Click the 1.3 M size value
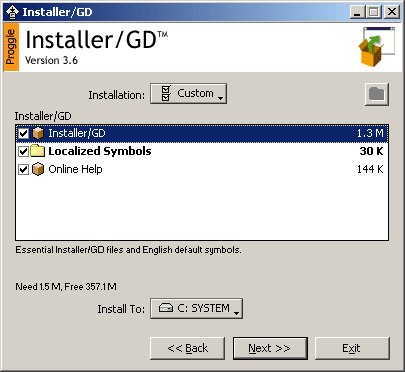This screenshot has height=372, width=405. click(370, 133)
